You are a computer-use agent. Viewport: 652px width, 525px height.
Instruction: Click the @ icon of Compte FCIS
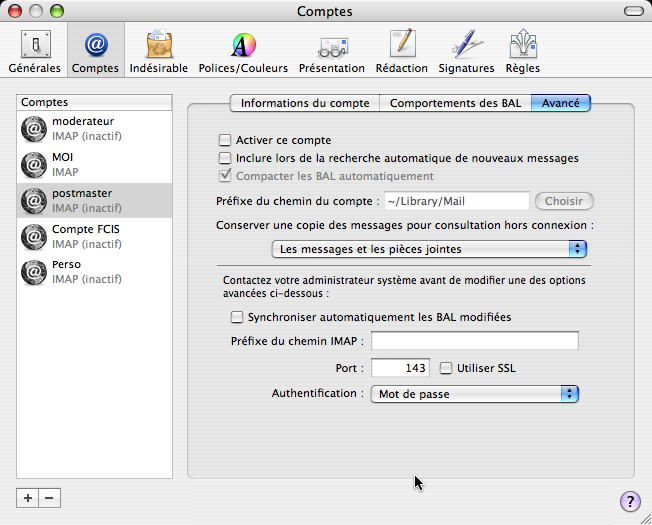click(x=34, y=237)
